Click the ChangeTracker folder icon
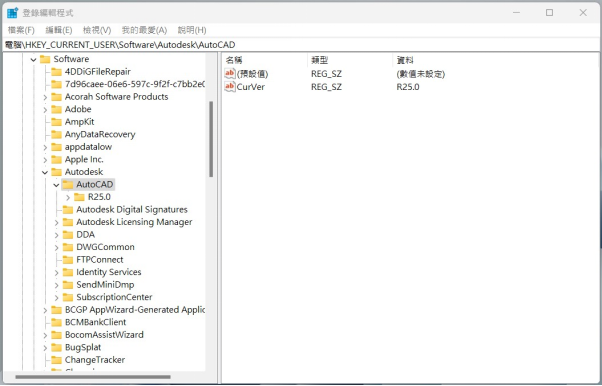This screenshot has height=386, width=602. click(x=56, y=360)
